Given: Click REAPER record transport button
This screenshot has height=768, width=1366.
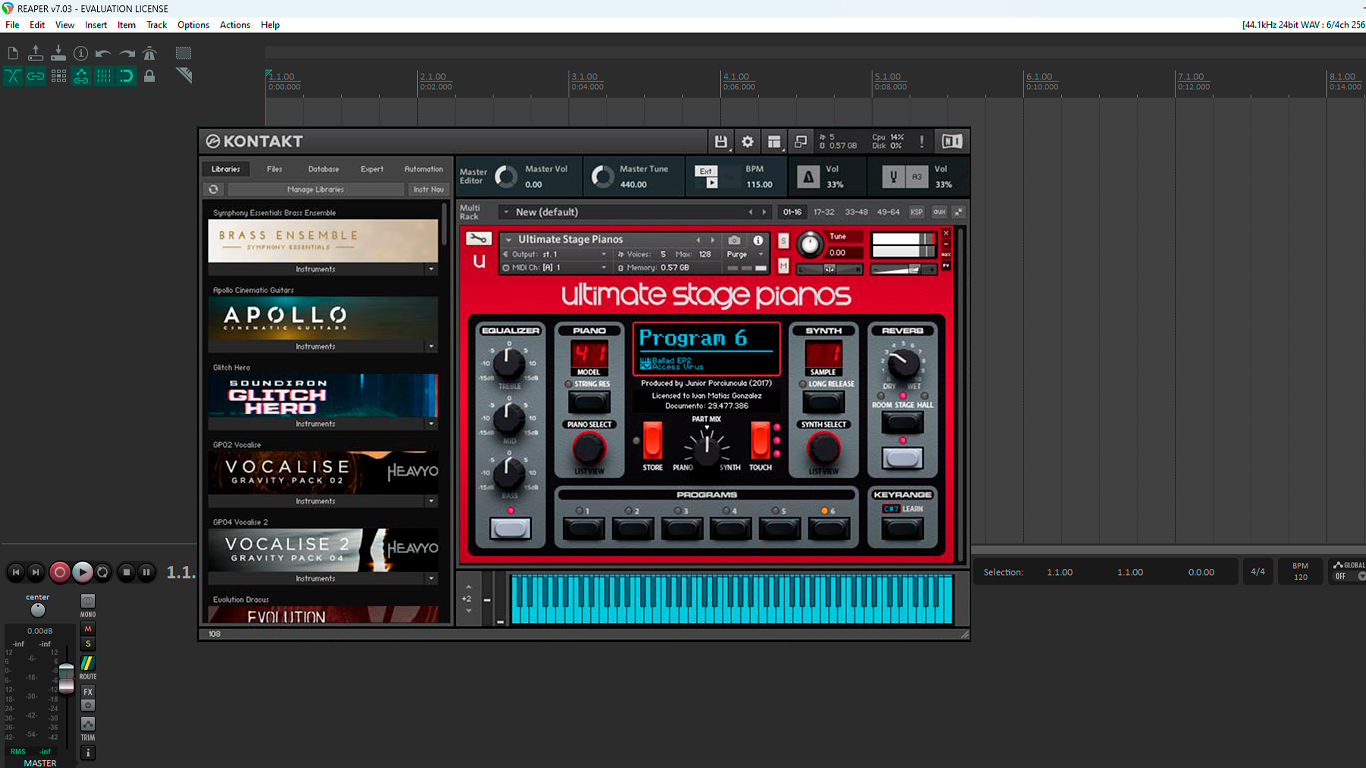Looking at the screenshot, I should 60,572.
